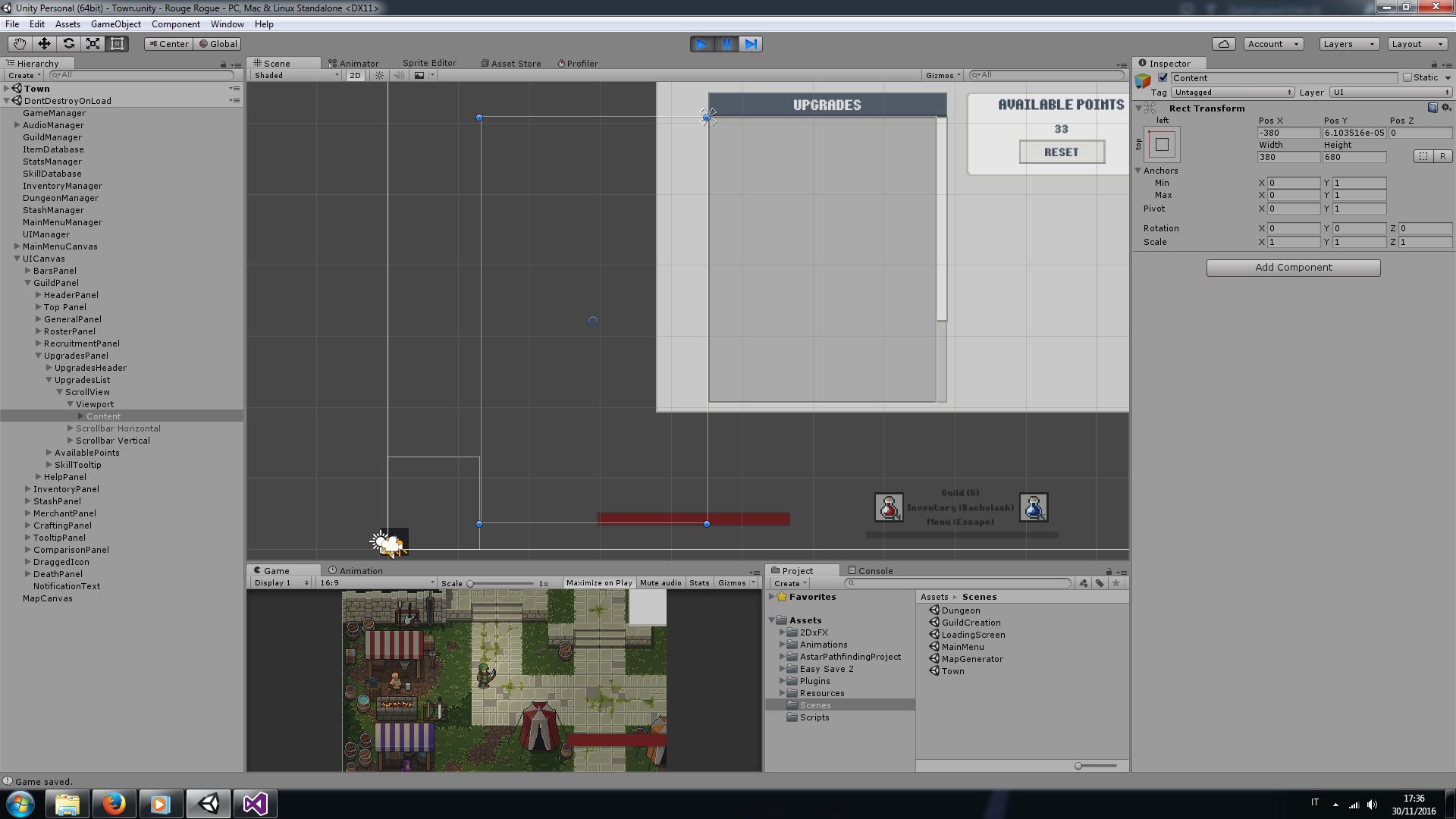Select the Scale tool in the toolbar
The image size is (1456, 819).
[x=93, y=44]
